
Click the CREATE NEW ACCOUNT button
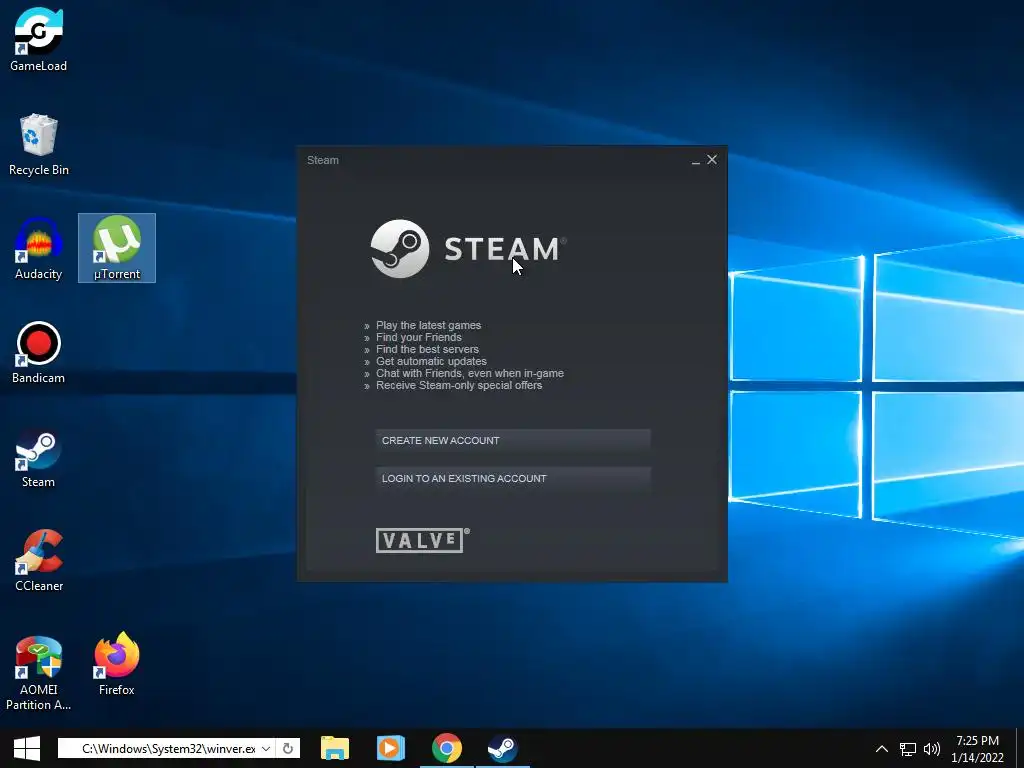(x=513, y=441)
